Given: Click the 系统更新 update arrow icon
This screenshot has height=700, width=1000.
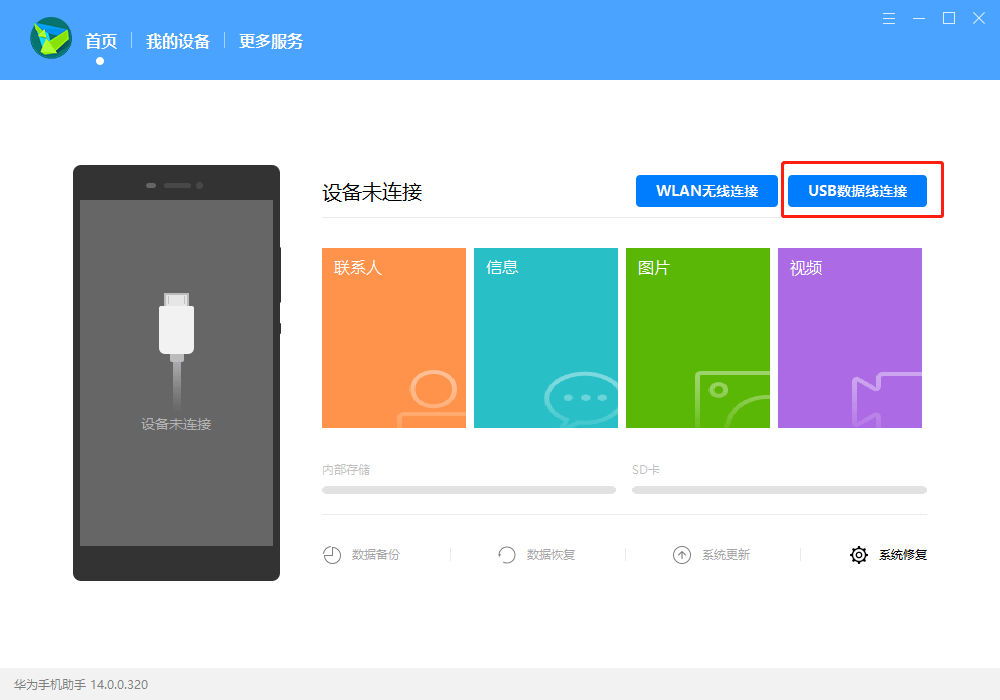Looking at the screenshot, I should [682, 555].
